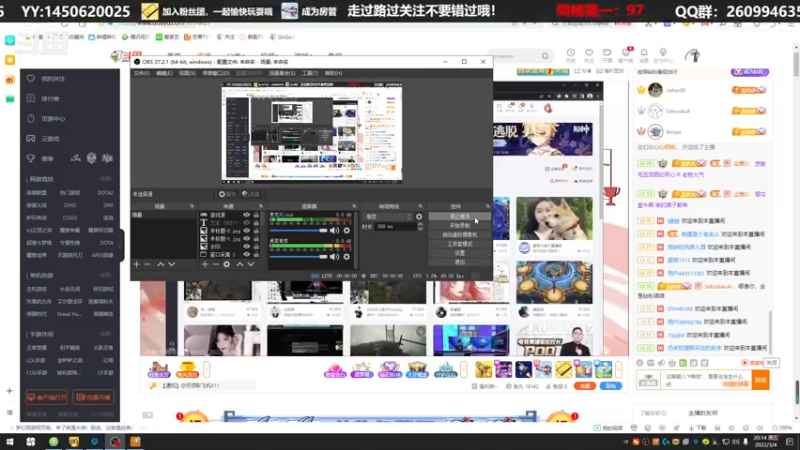
Task: Unlock the 未标题-2.png source lock
Action: (256, 231)
